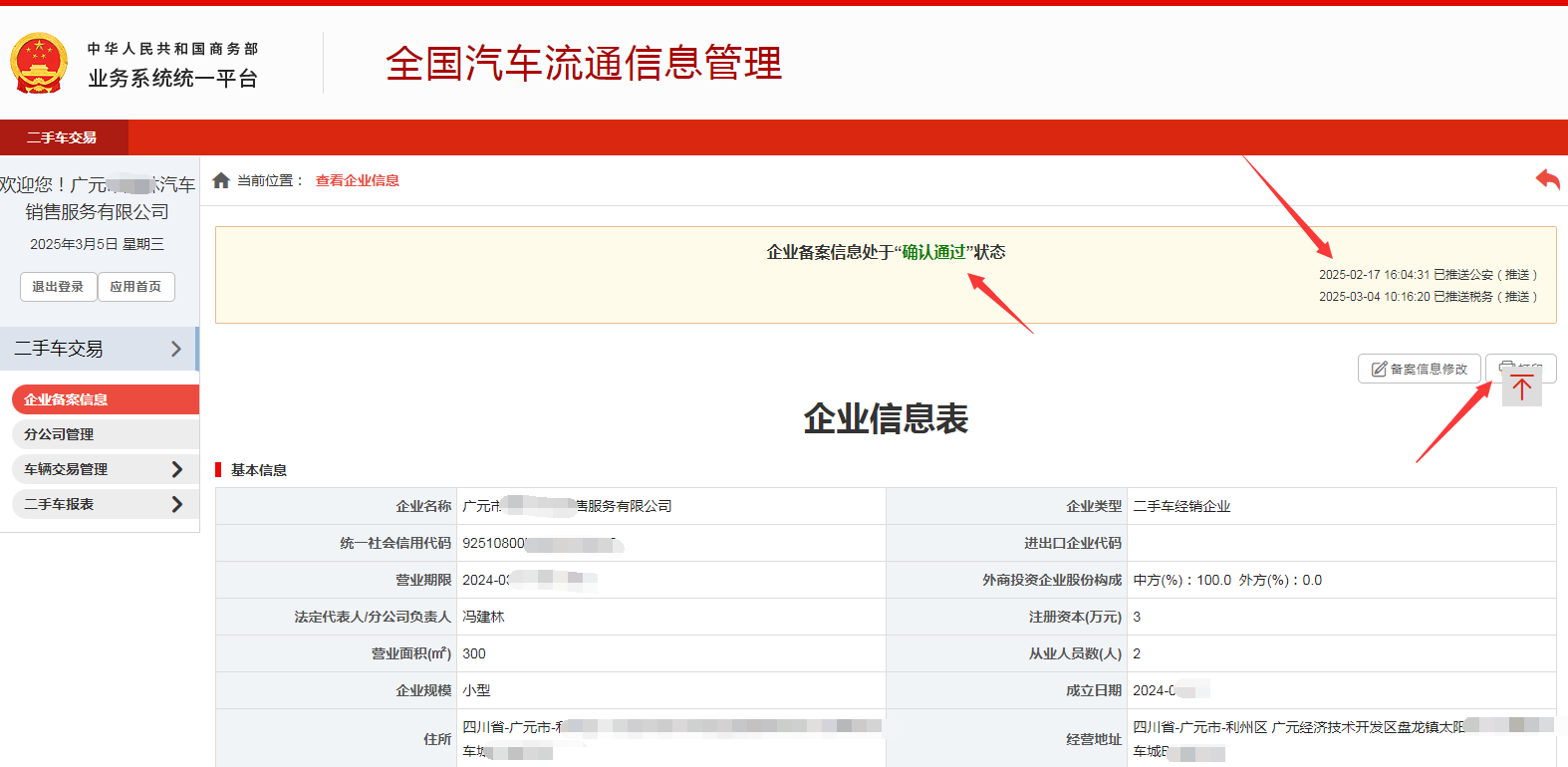Expand the 车辆交易管理 submenu arrow
The width and height of the screenshot is (1568, 767).
click(x=177, y=469)
